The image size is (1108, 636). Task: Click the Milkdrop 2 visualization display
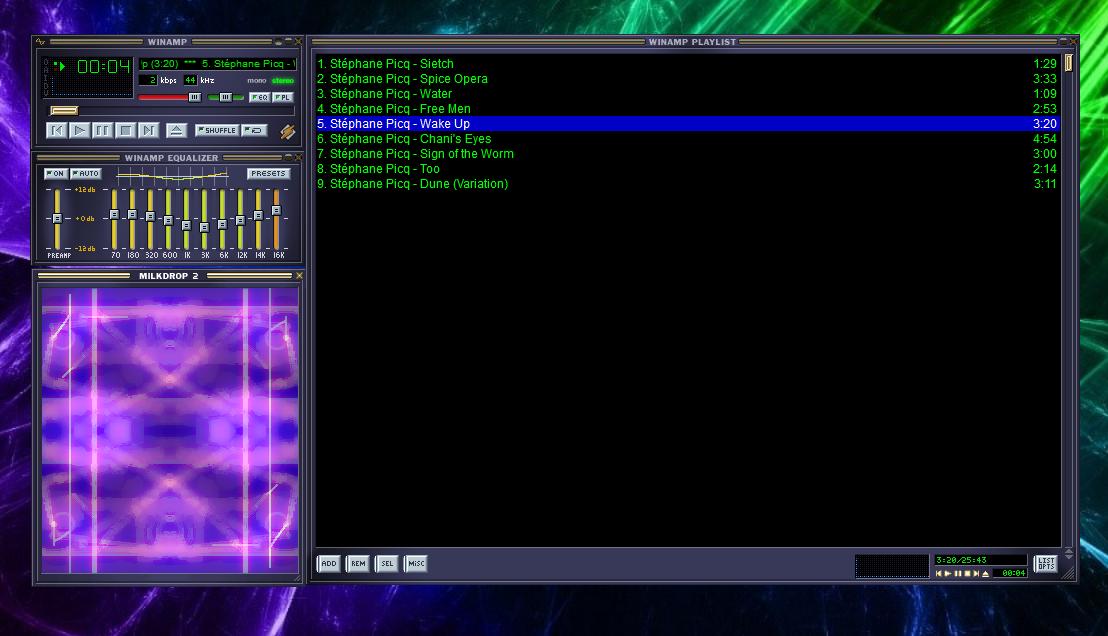170,430
